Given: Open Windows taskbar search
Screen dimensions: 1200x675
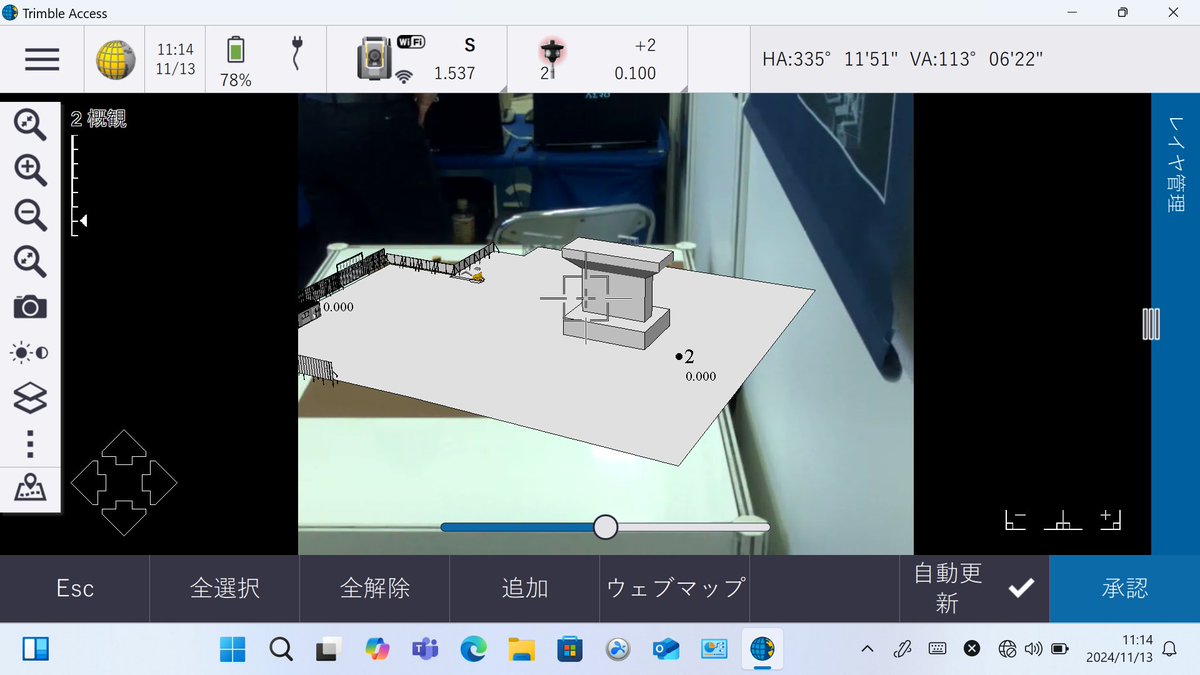Looking at the screenshot, I should tap(281, 649).
